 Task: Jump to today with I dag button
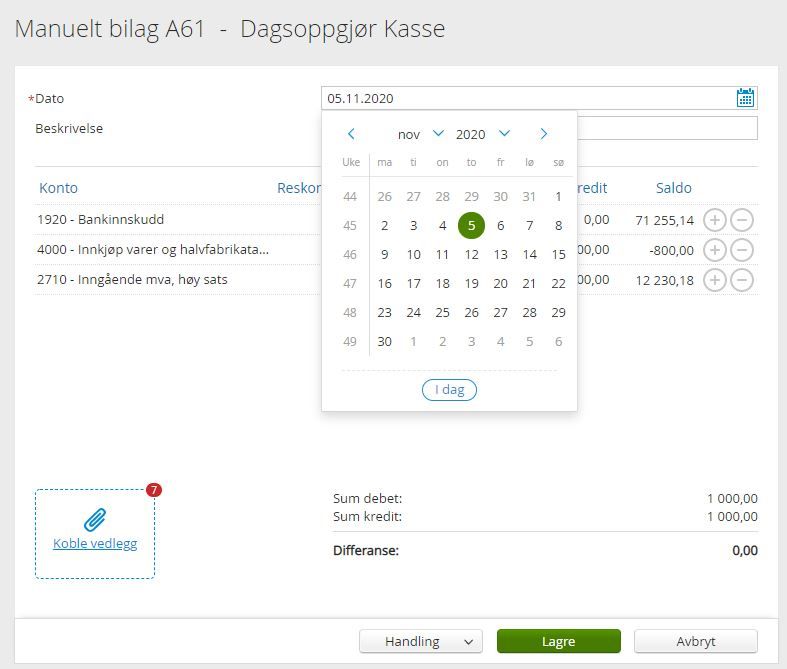[x=449, y=390]
